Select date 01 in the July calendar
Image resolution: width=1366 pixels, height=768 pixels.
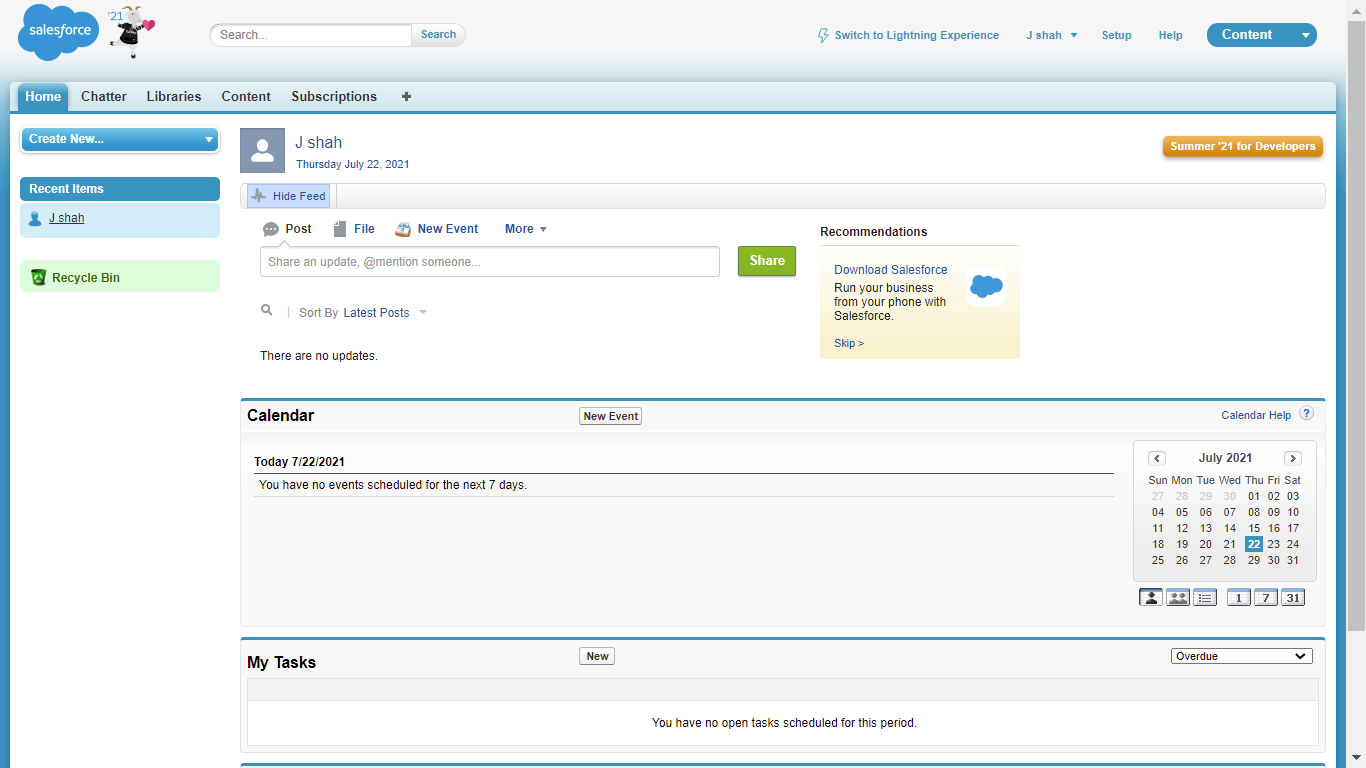(x=1254, y=496)
